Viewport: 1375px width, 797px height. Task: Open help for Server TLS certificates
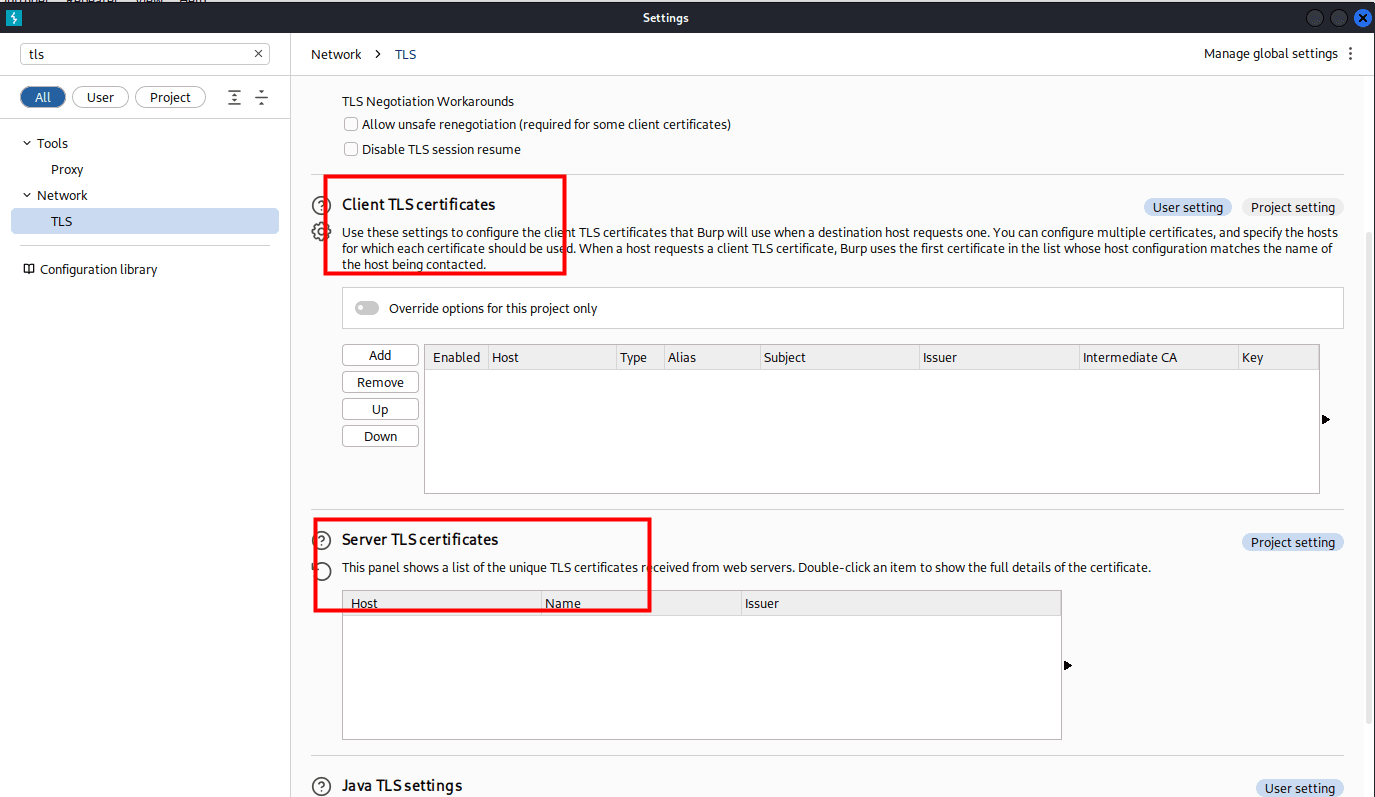point(321,541)
